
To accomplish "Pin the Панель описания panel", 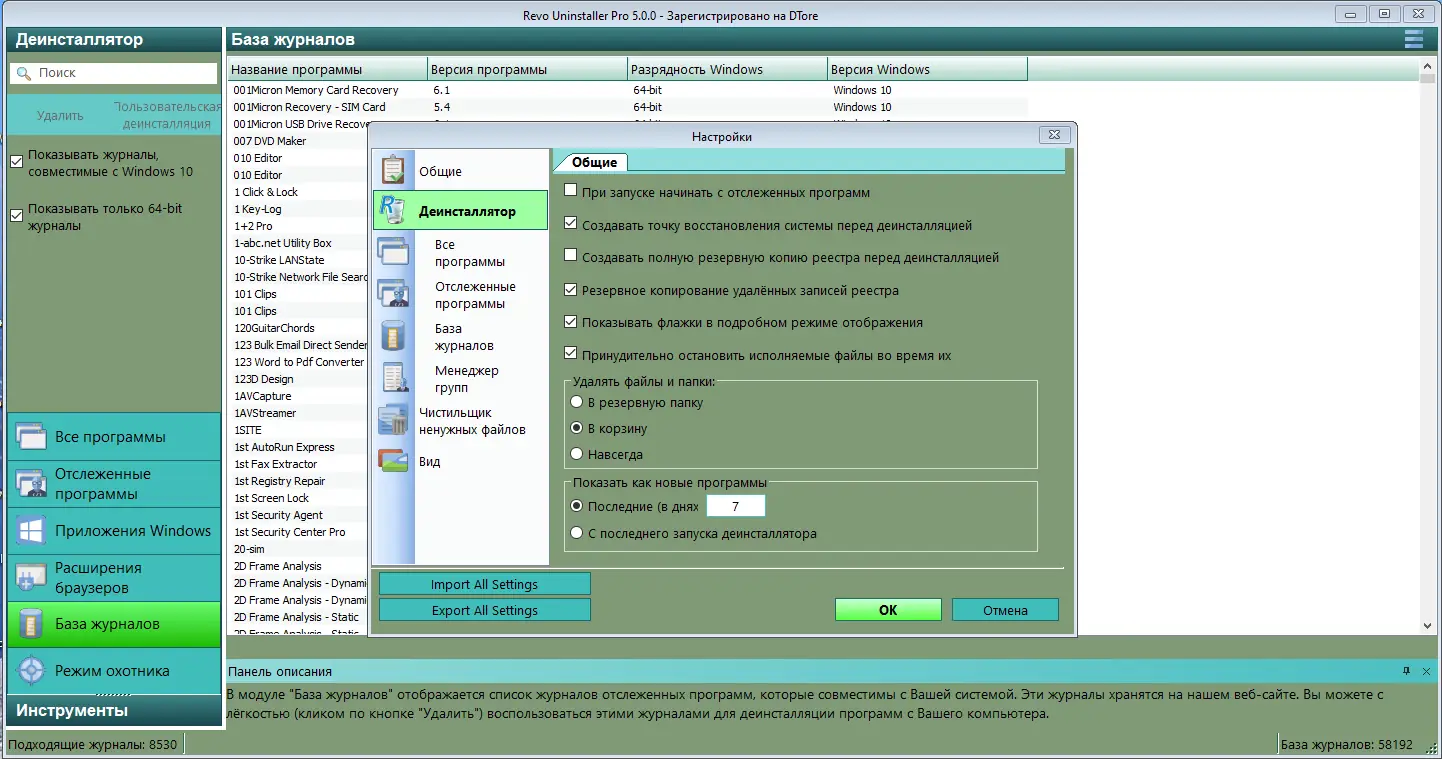I will pos(1406,671).
